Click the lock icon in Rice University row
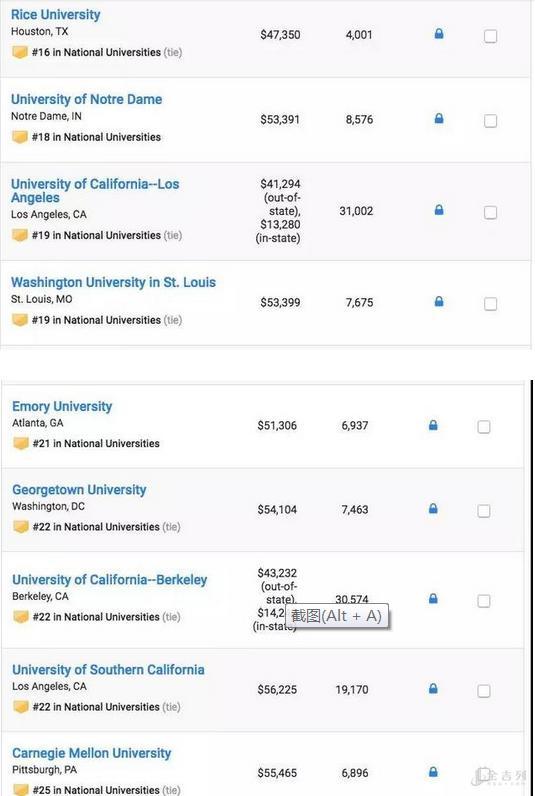Image resolution: width=535 pixels, height=796 pixels. click(x=439, y=34)
